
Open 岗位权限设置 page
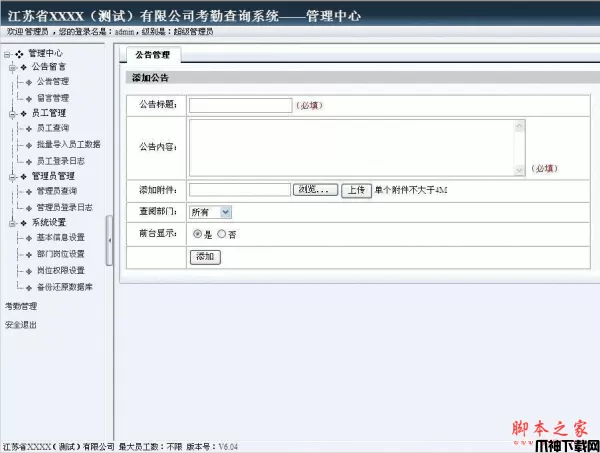coord(60,270)
